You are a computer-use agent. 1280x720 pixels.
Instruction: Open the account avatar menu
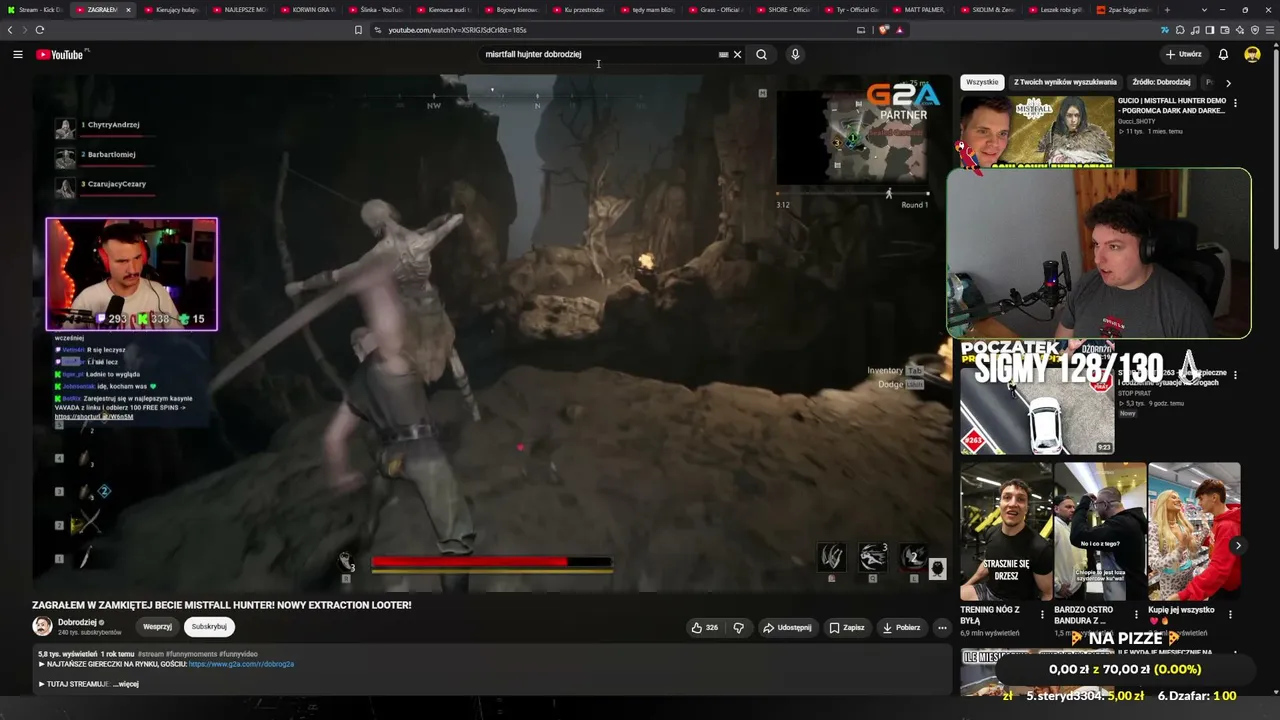(1252, 55)
